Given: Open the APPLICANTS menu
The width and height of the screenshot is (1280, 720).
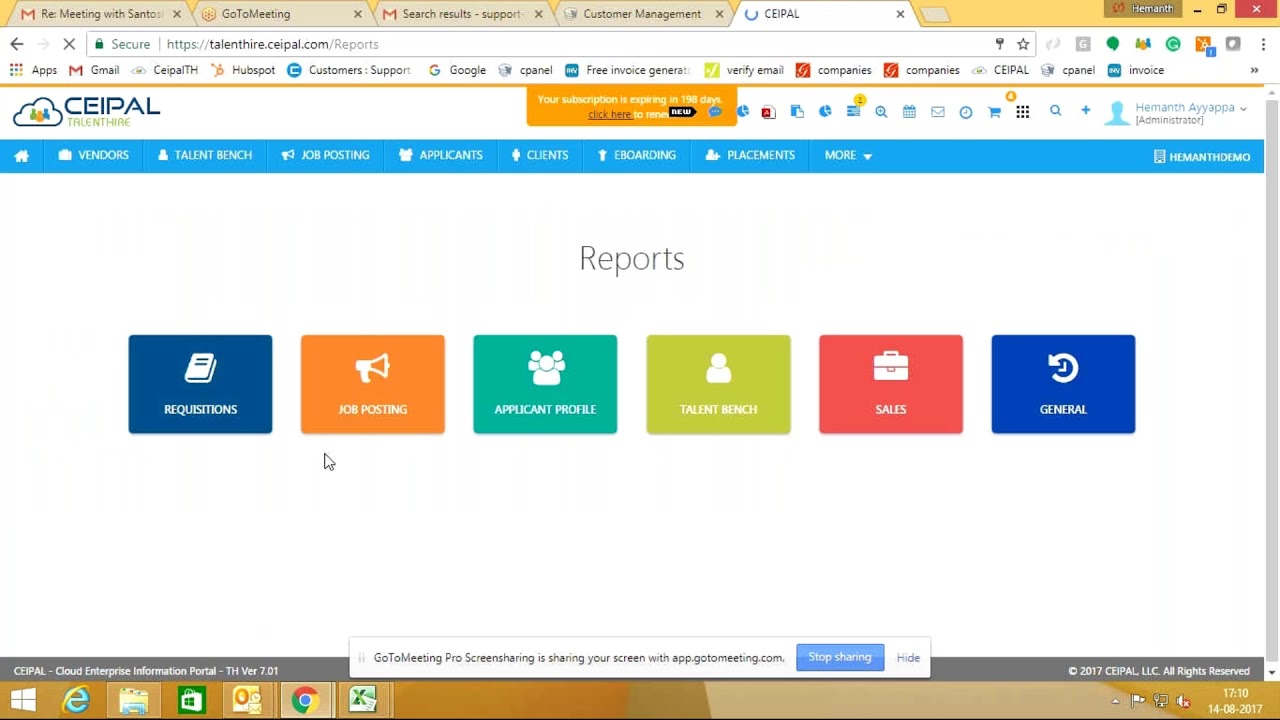Looking at the screenshot, I should tap(440, 156).
